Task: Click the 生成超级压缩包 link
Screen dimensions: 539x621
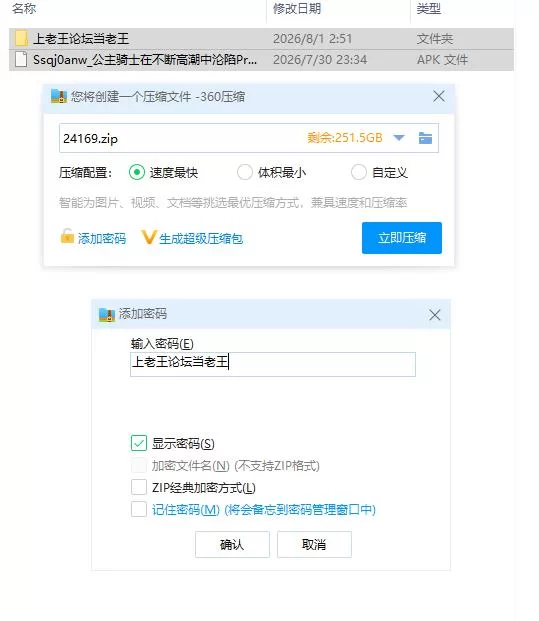Action: pos(201,238)
